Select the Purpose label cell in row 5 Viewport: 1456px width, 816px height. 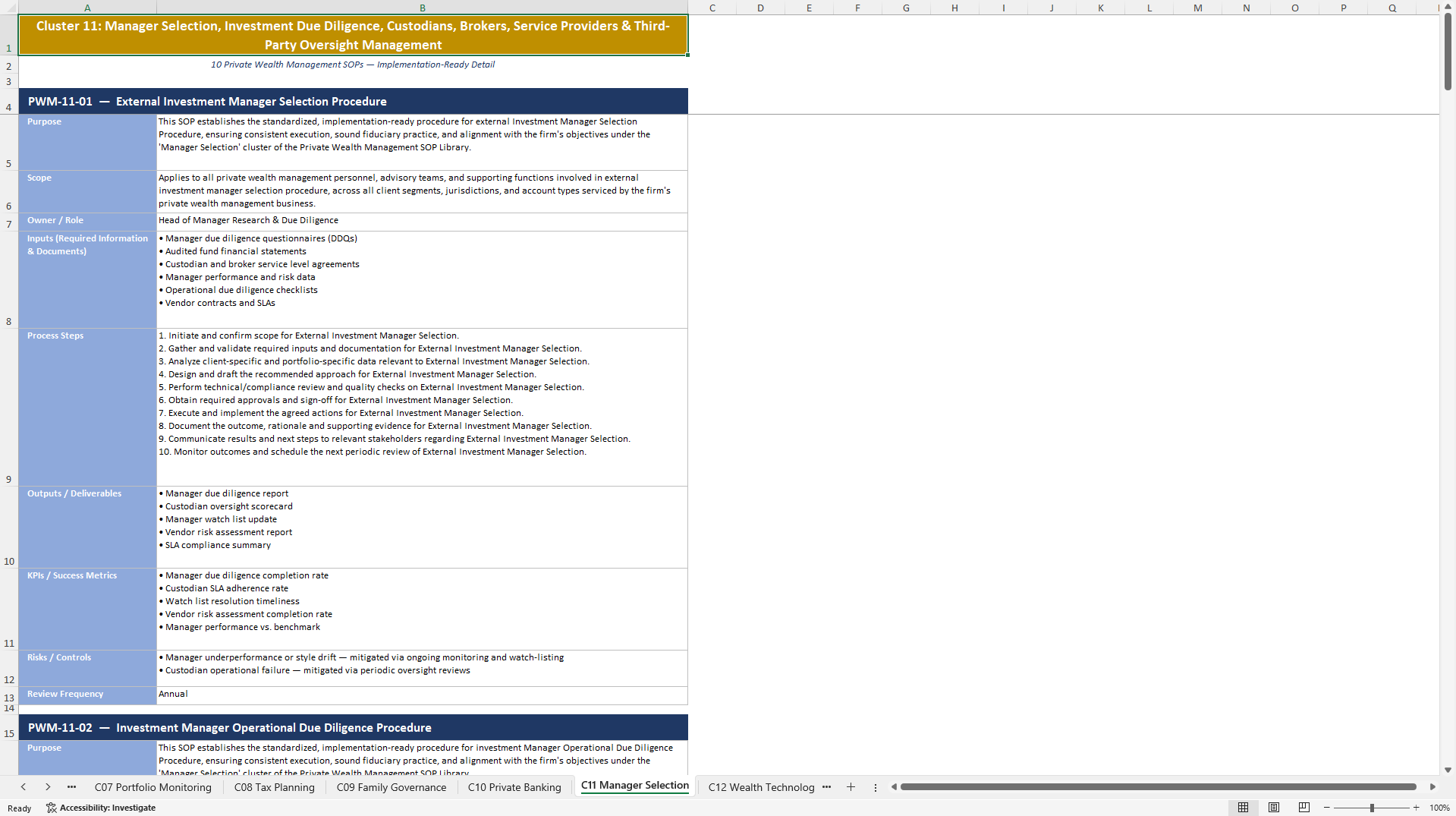(87, 143)
